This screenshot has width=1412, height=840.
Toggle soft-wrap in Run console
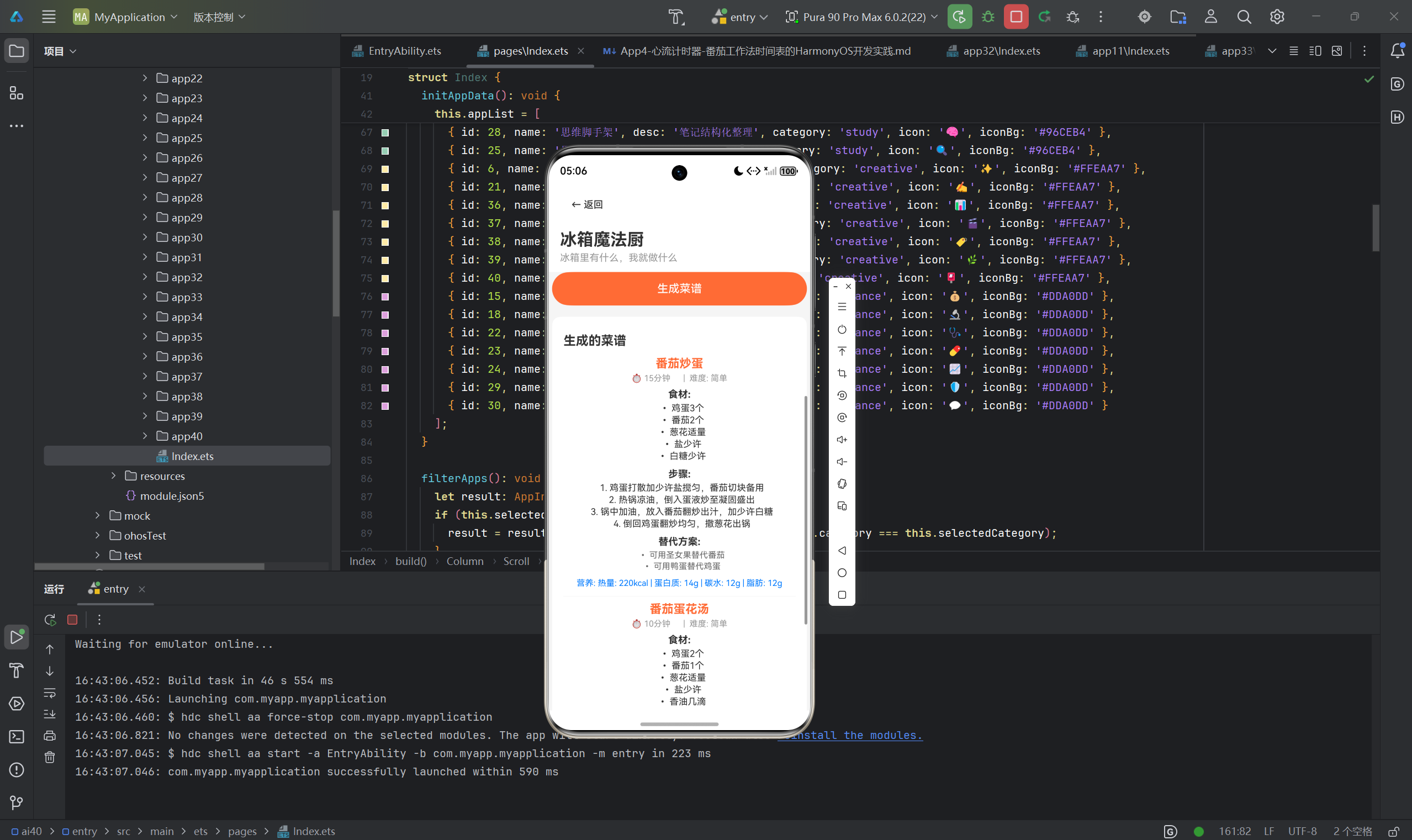coord(50,693)
